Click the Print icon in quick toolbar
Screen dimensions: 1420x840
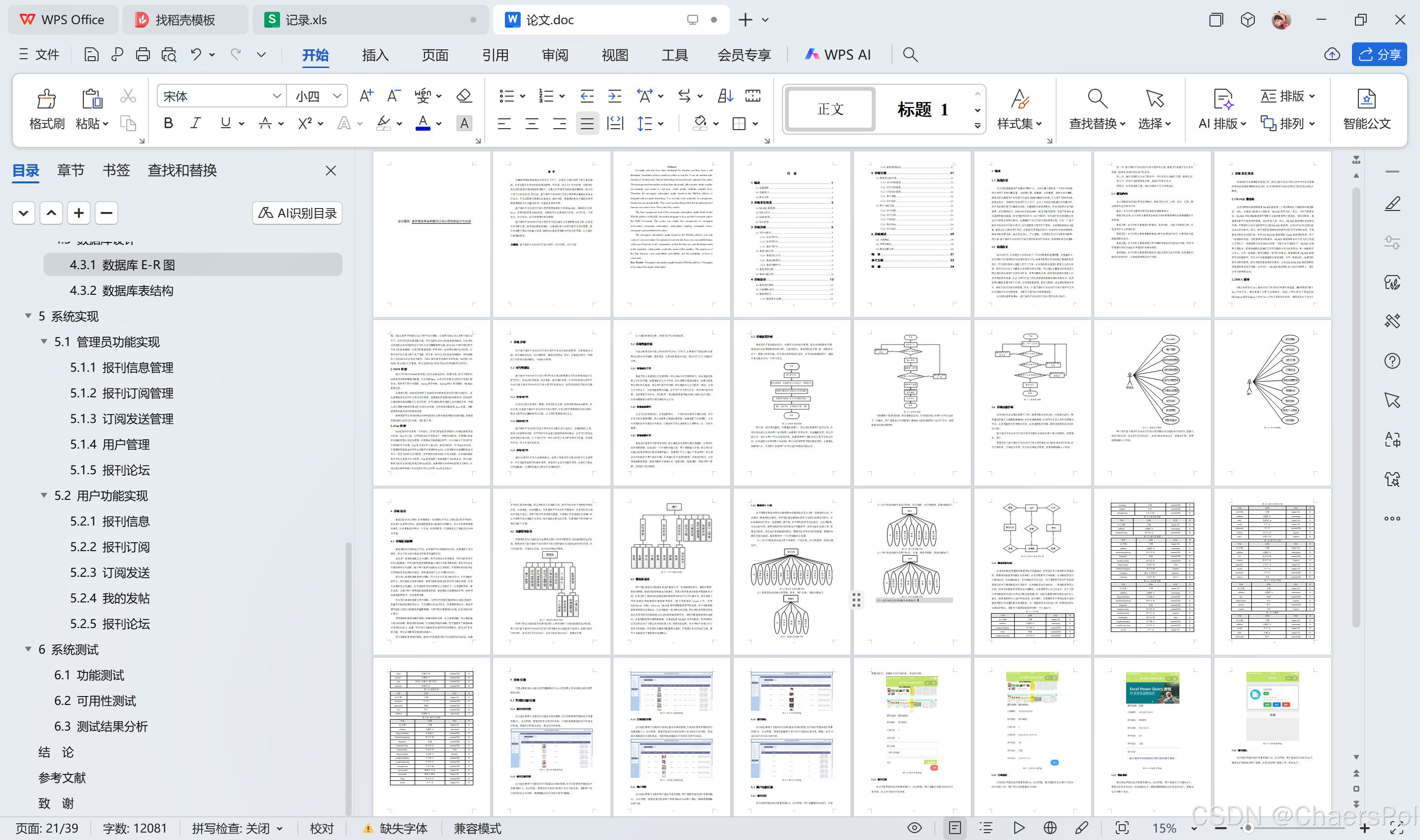point(142,54)
